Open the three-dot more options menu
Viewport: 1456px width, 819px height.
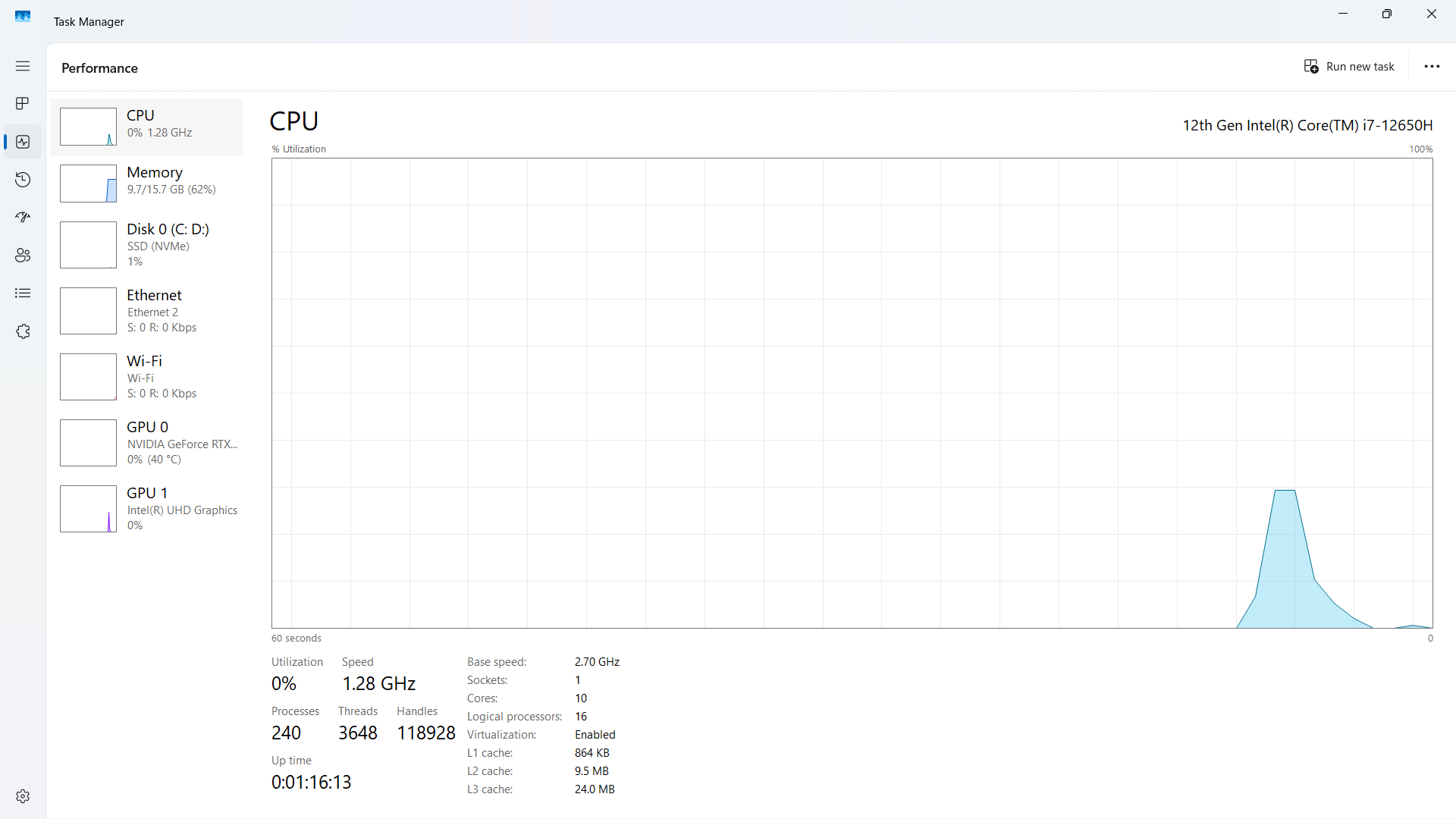click(x=1432, y=67)
